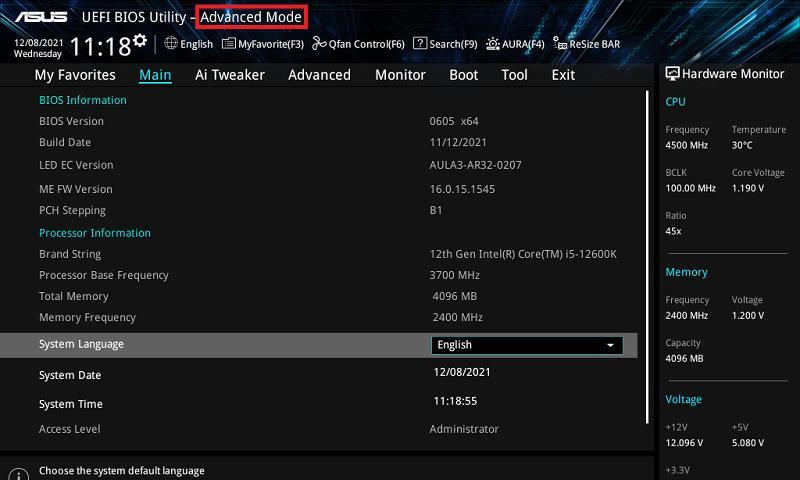Image resolution: width=800 pixels, height=480 pixels.
Task: Open Qfan Control fan icon
Action: tap(319, 43)
